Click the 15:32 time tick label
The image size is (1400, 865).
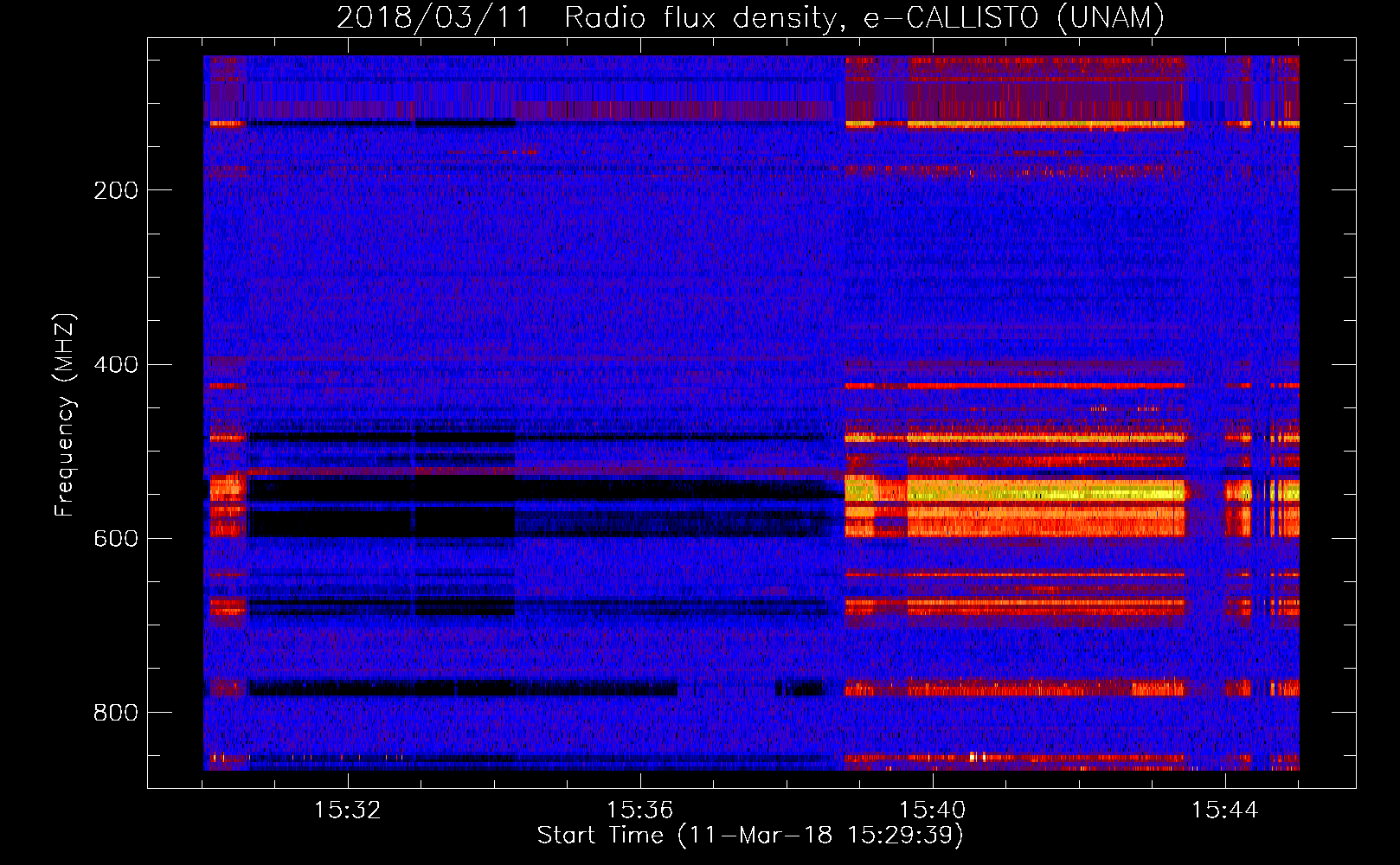click(x=348, y=811)
